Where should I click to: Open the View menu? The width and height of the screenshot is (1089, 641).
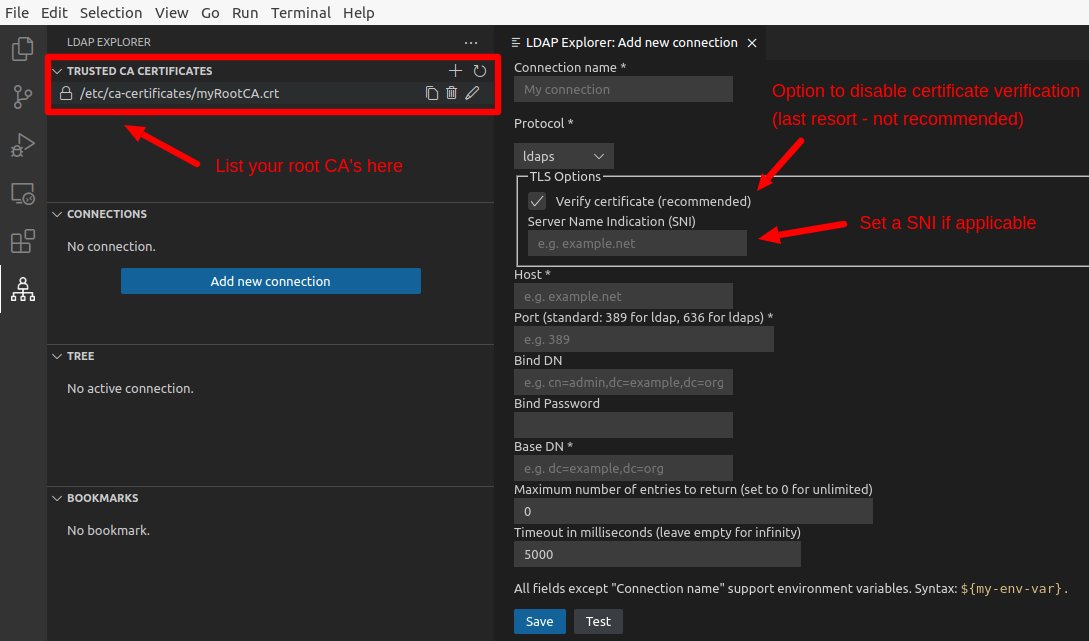(172, 13)
